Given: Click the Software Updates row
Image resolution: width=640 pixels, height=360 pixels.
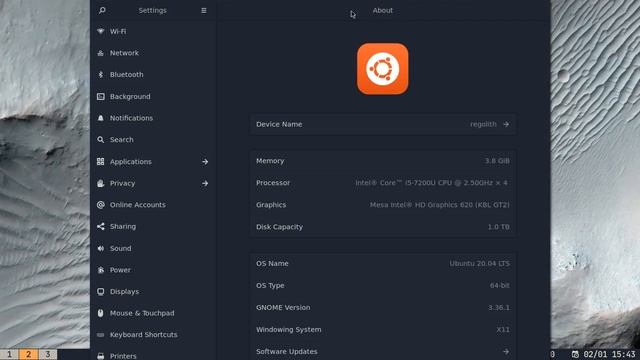Looking at the screenshot, I should tap(382, 351).
